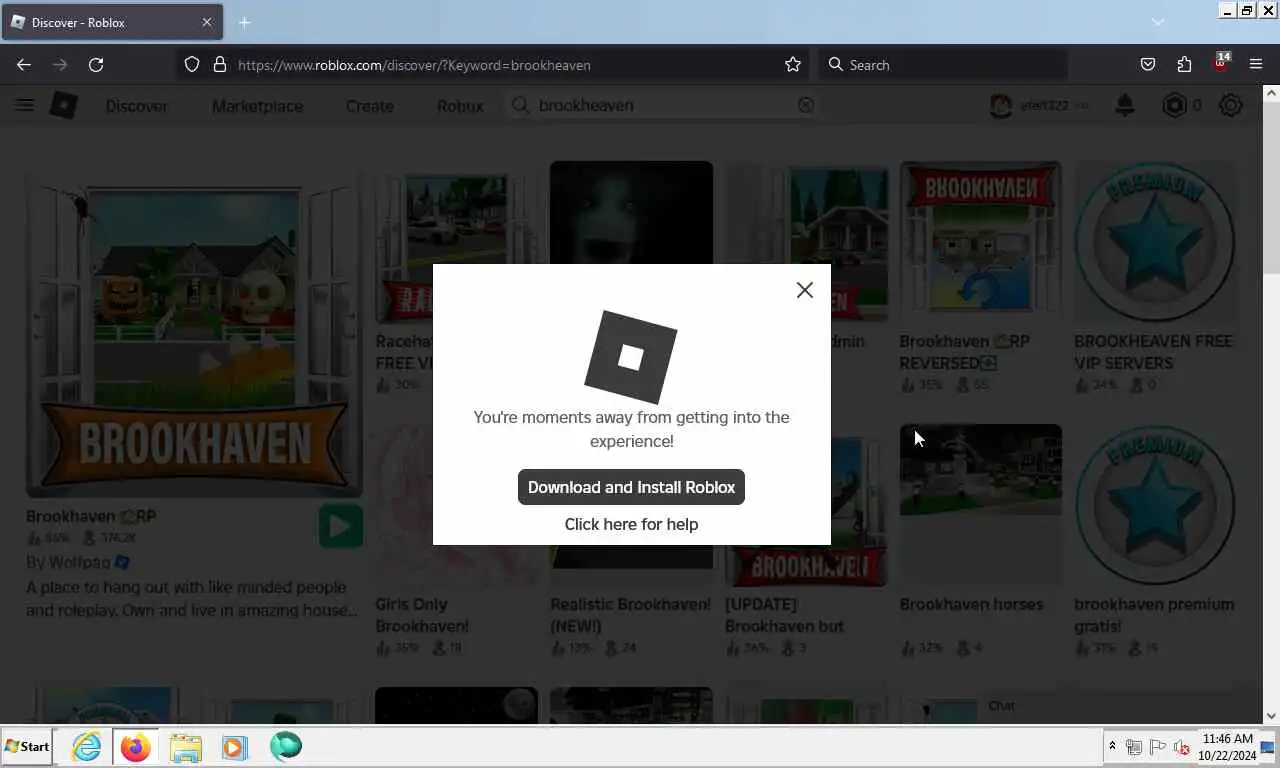Viewport: 1280px width, 768px height.
Task: Open the Firefox hamburger application menu
Action: 1256,64
